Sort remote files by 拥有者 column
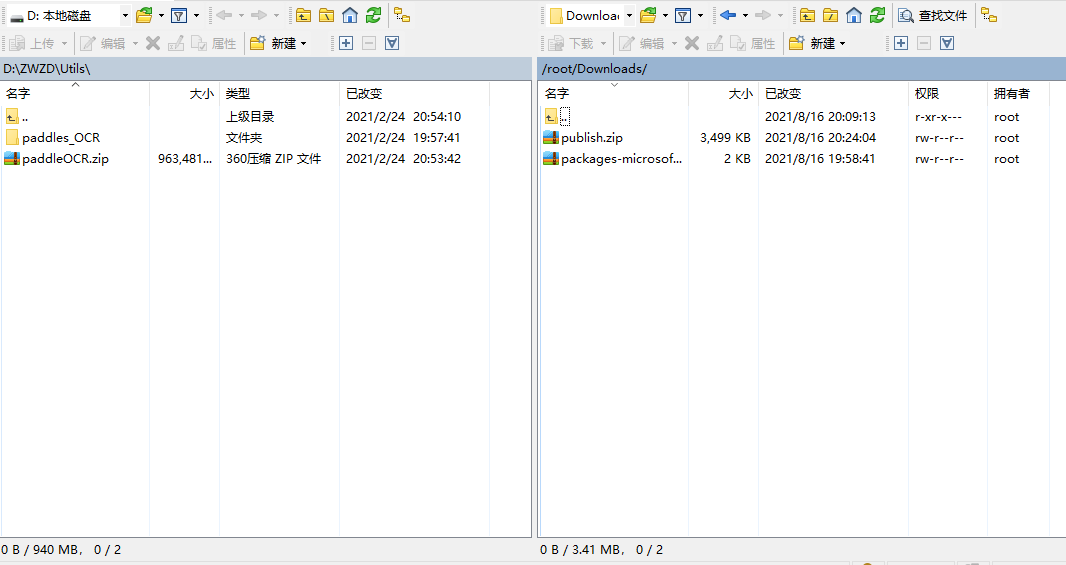Image resolution: width=1066 pixels, height=565 pixels. [x=1018, y=93]
